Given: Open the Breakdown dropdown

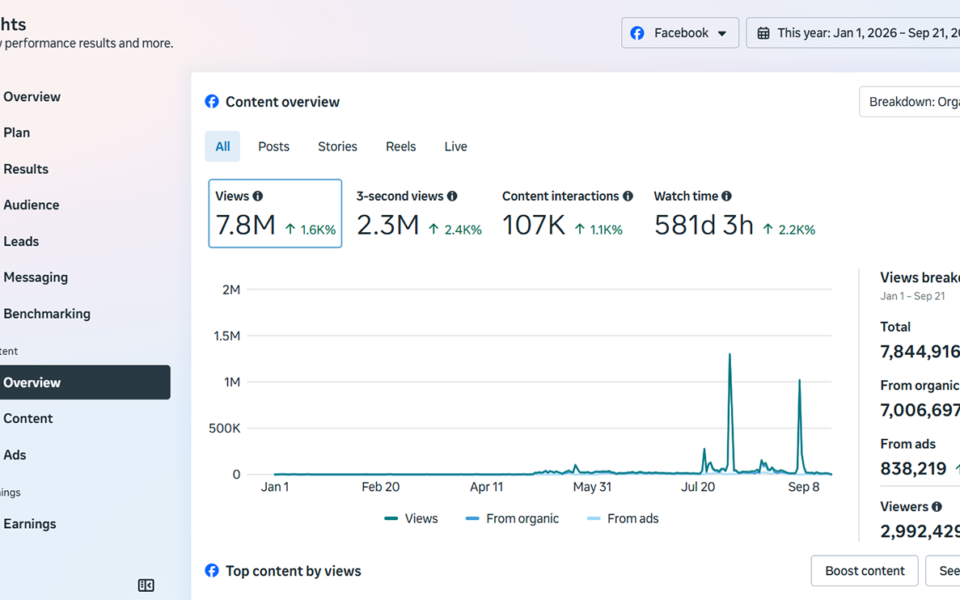Looking at the screenshot, I should (910, 102).
